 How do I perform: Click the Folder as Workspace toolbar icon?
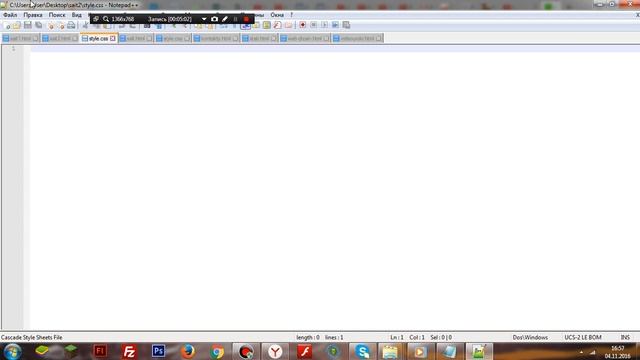pyautogui.click(x=289, y=25)
